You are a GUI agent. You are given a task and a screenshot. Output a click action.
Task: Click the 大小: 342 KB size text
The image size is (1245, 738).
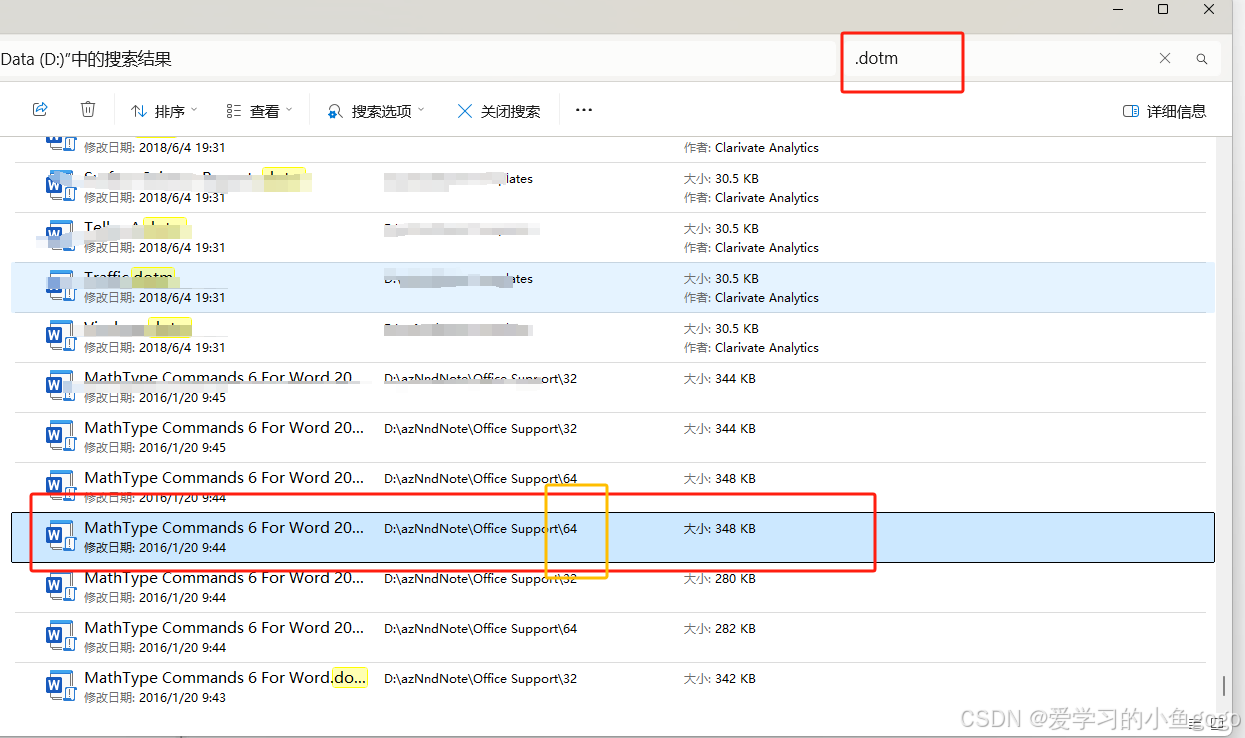[719, 679]
